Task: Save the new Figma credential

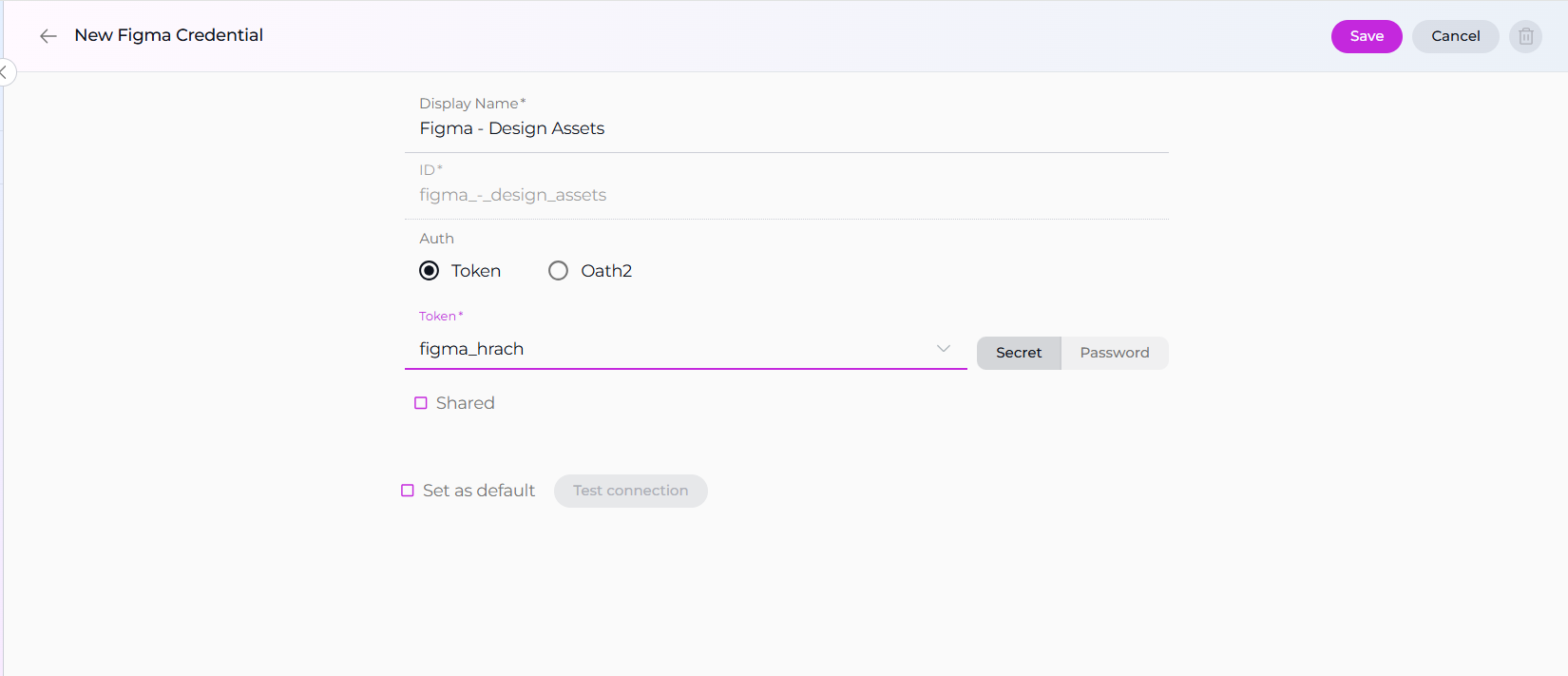Action: pos(1366,36)
